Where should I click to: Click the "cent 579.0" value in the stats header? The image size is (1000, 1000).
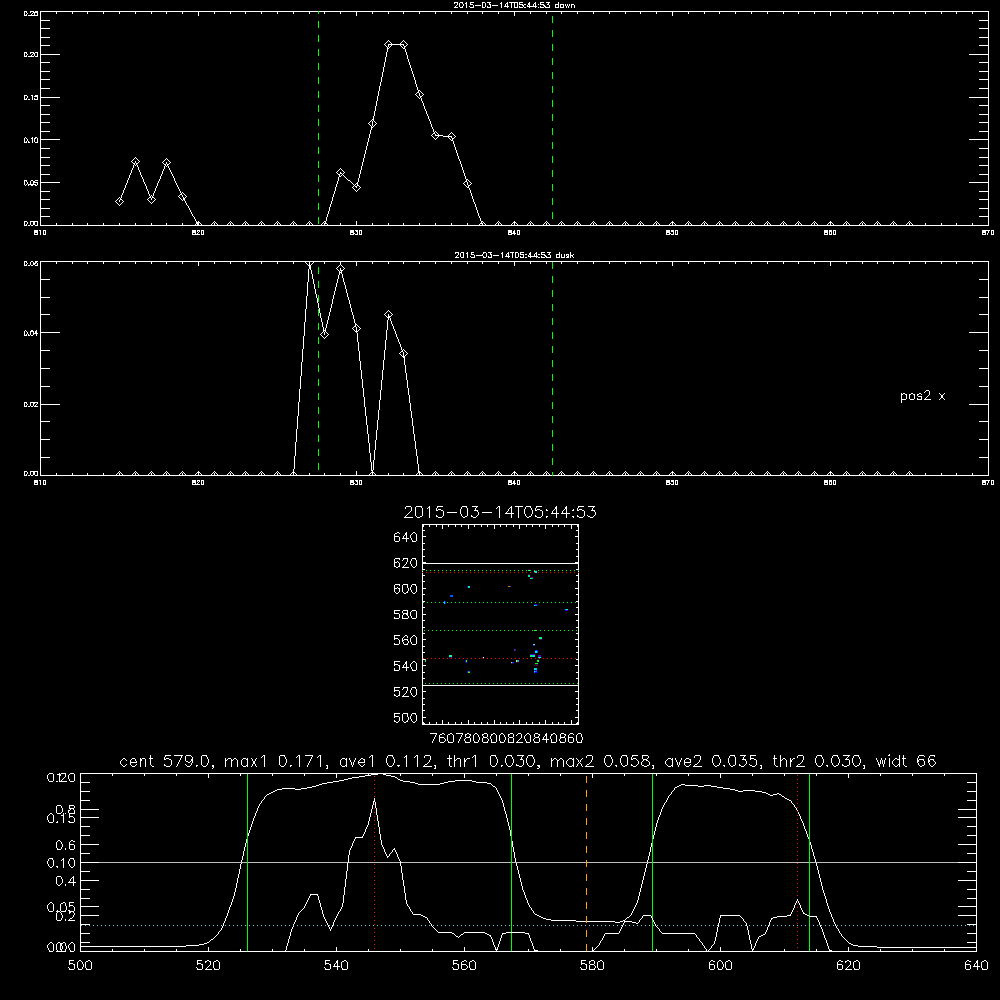[x=166, y=761]
